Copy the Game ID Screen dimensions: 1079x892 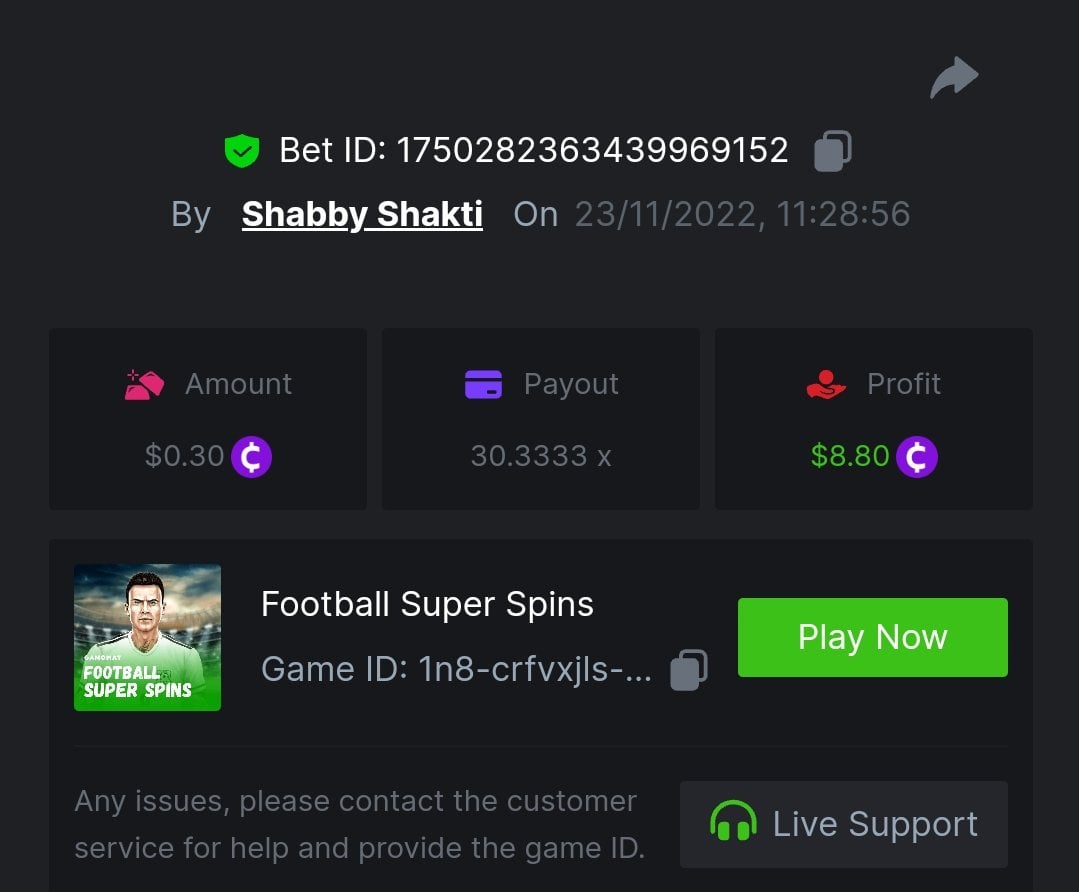pos(688,669)
